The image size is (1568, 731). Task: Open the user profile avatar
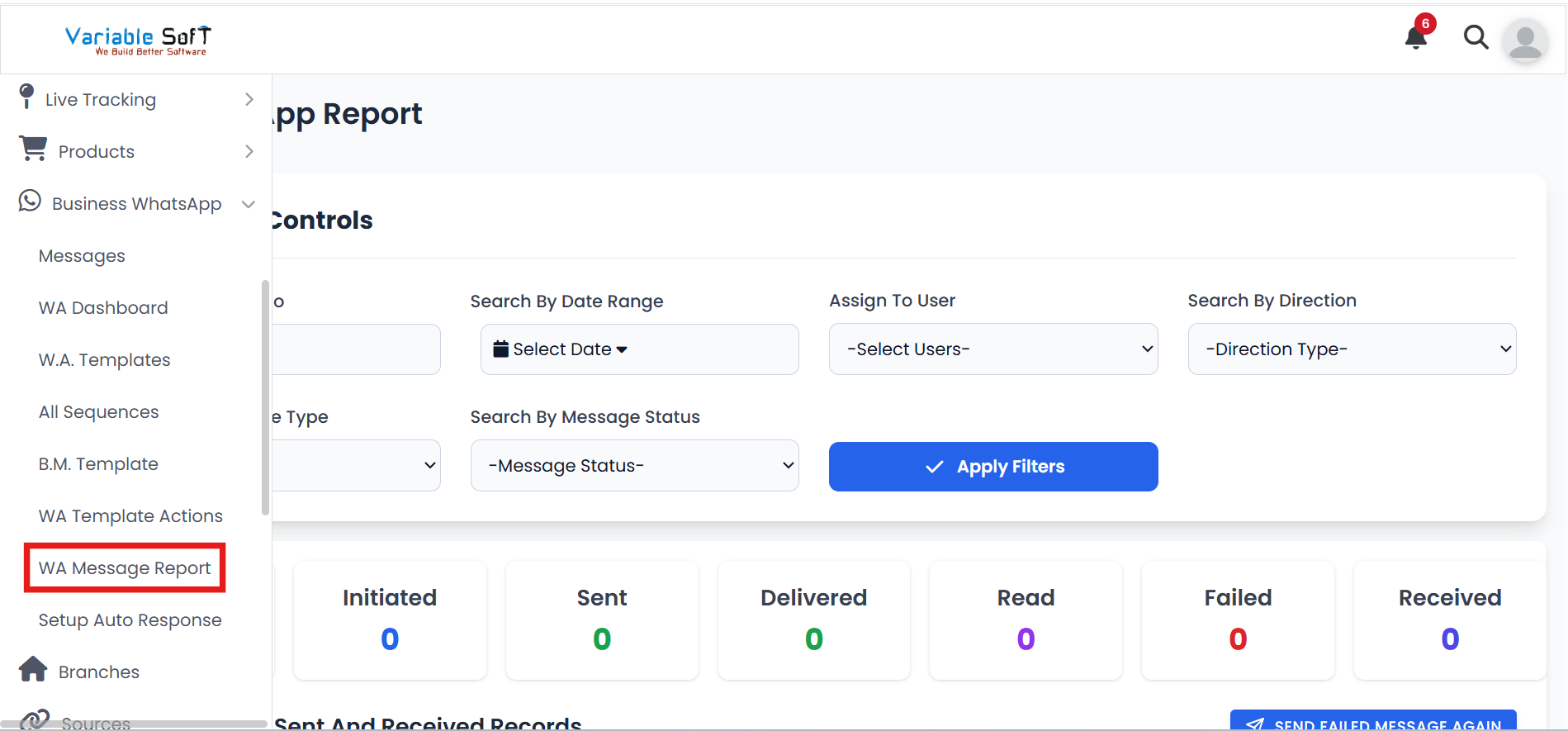point(1524,40)
